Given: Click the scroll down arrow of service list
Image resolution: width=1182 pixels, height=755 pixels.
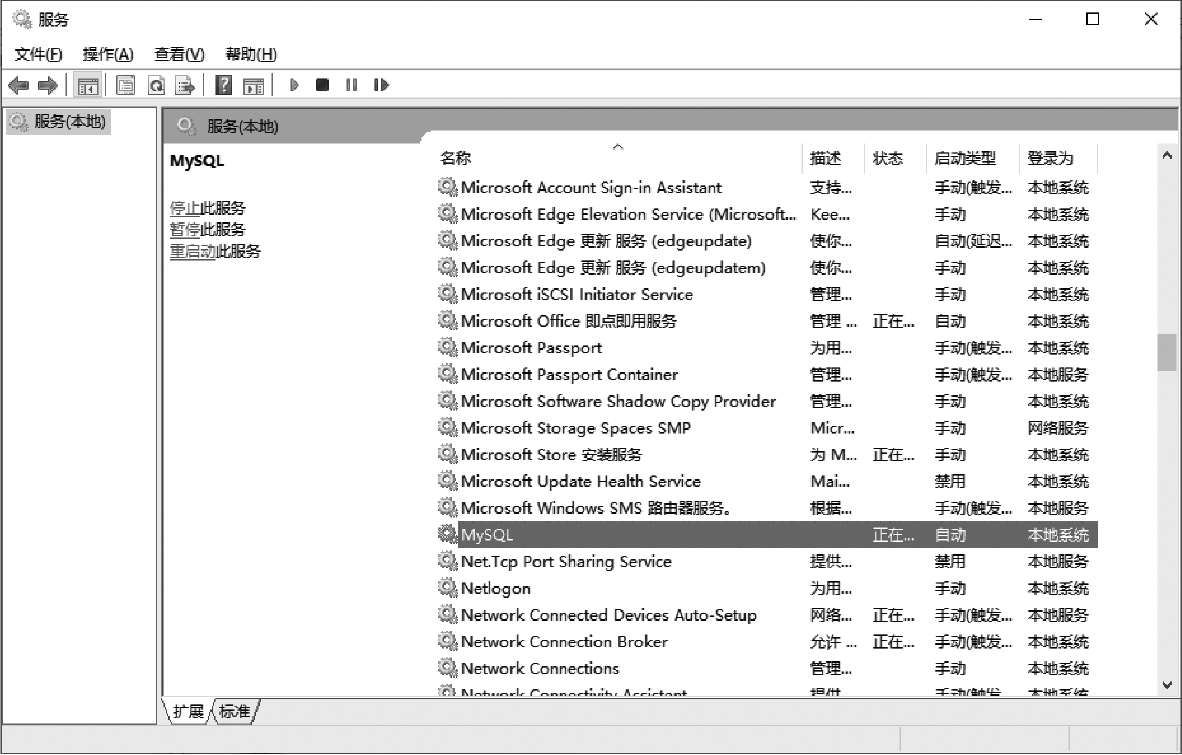Looking at the screenshot, I should click(x=1166, y=685).
